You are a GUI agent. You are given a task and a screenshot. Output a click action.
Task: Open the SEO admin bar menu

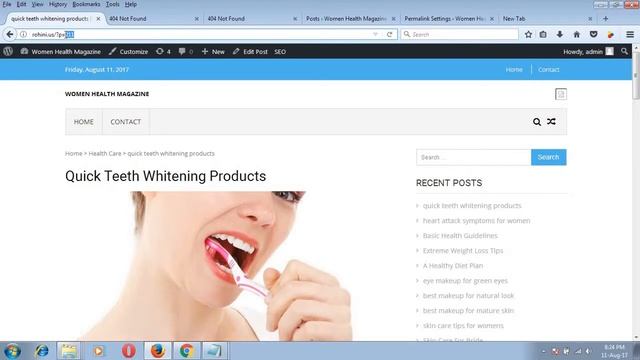point(280,51)
